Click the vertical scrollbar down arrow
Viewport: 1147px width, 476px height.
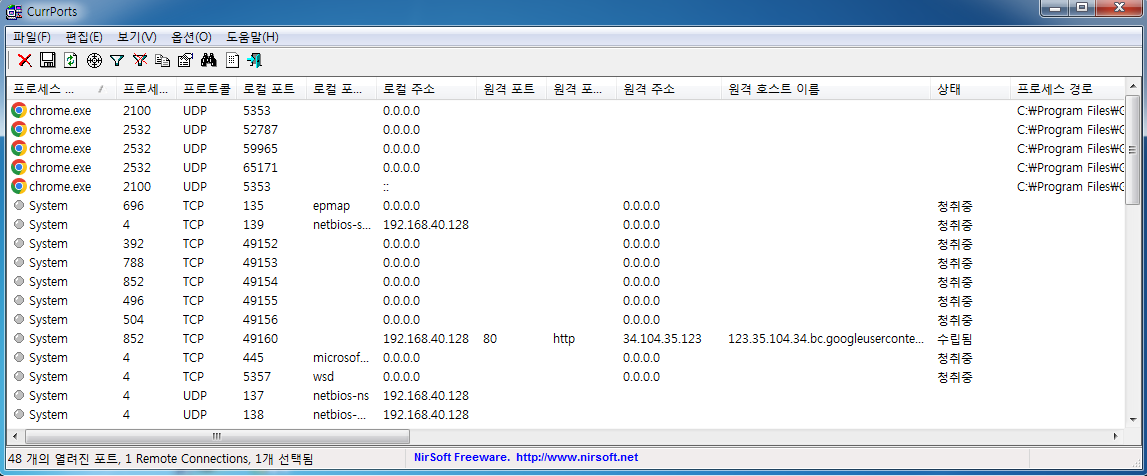[x=1132, y=422]
